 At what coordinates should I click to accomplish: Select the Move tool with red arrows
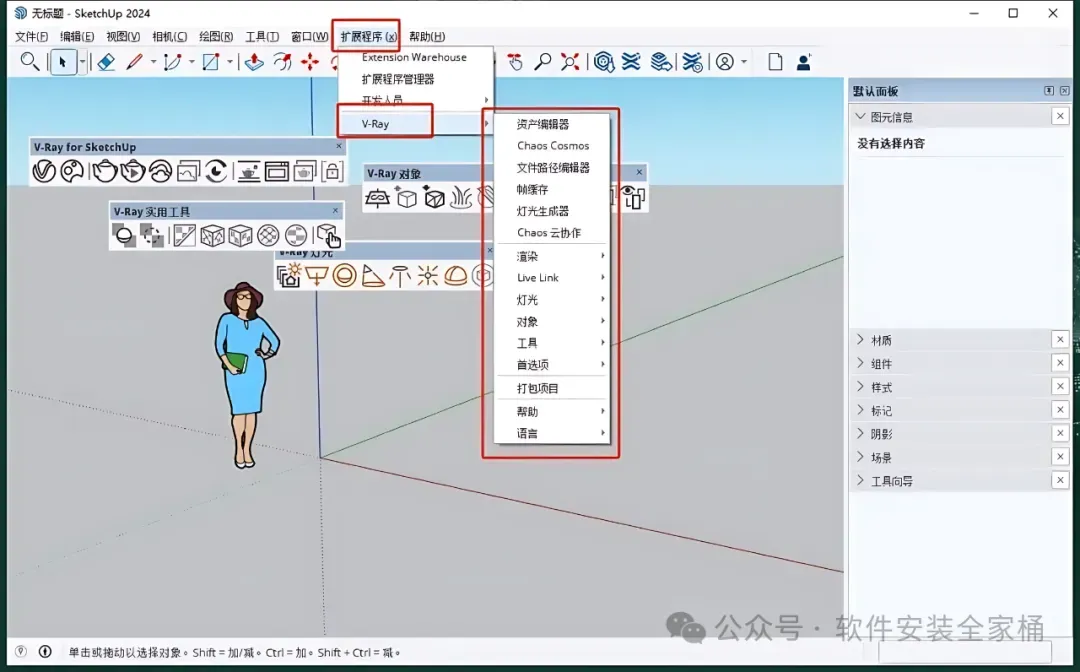310,62
